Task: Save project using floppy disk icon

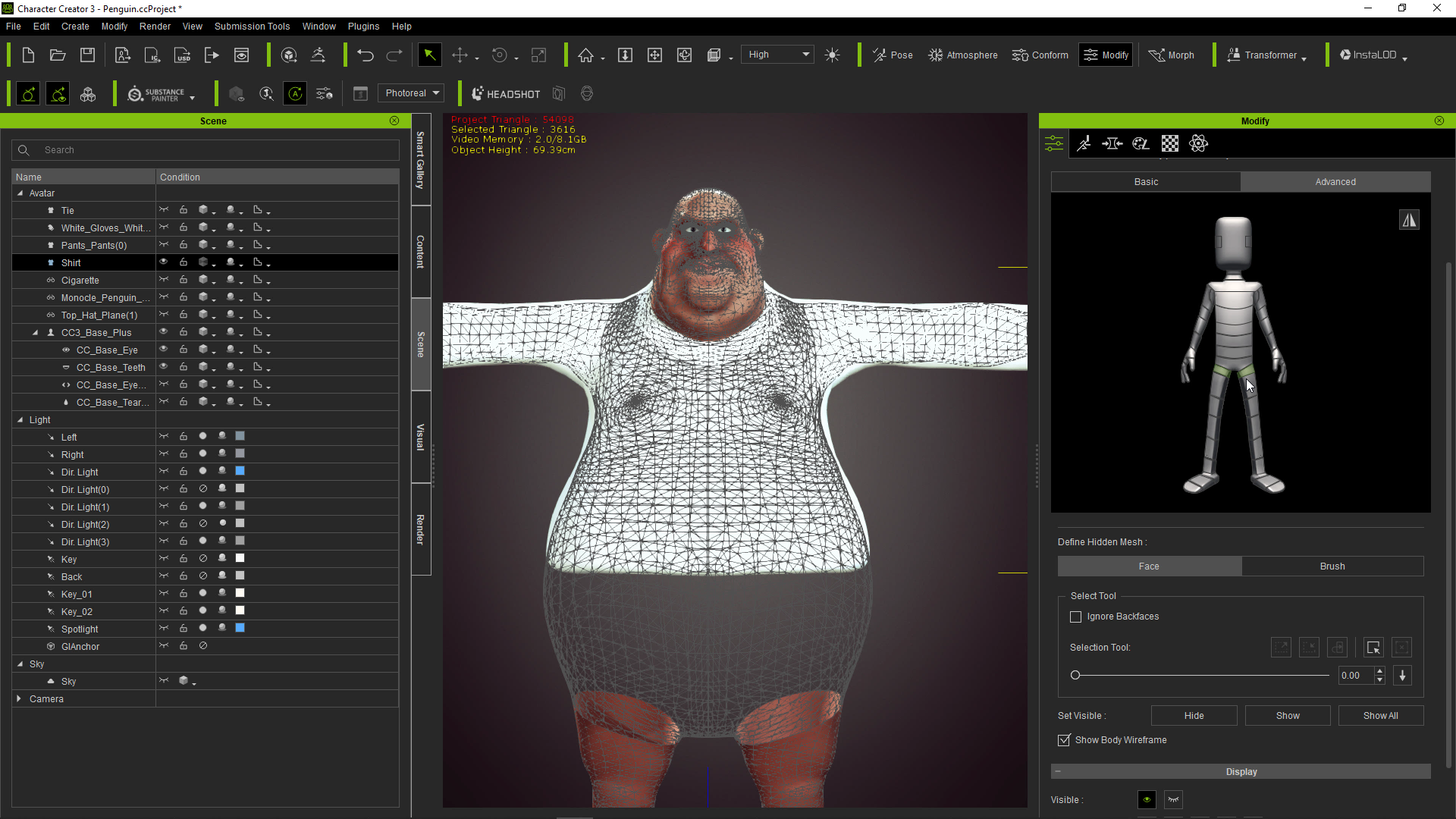Action: point(88,55)
